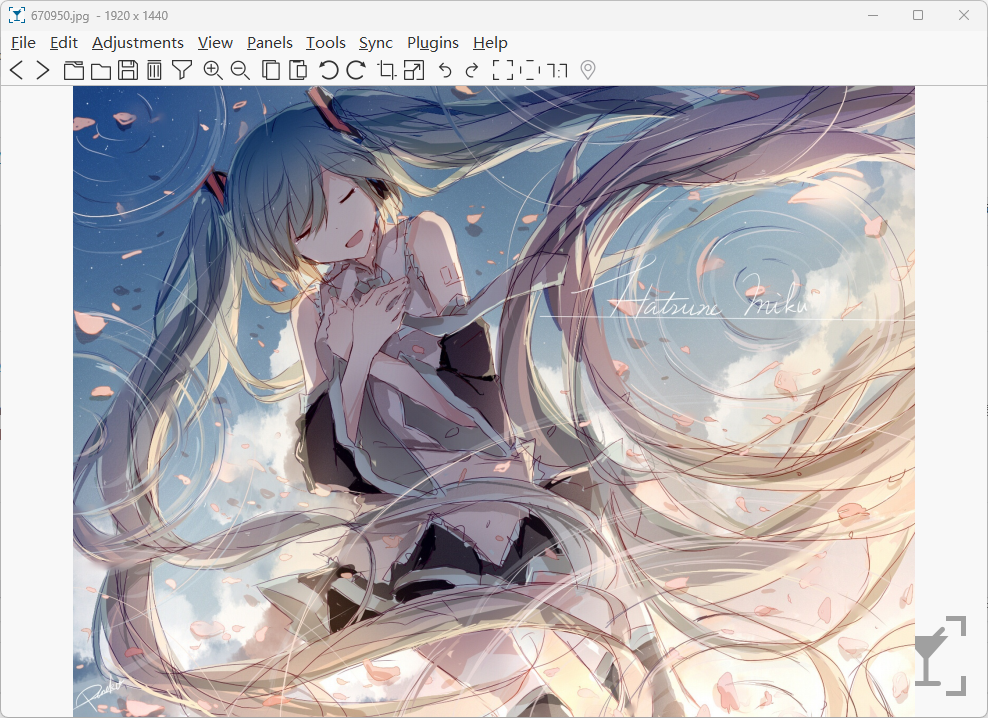Toggle 1:1 actual size view
Viewport: 988px width, 718px height.
pos(559,70)
